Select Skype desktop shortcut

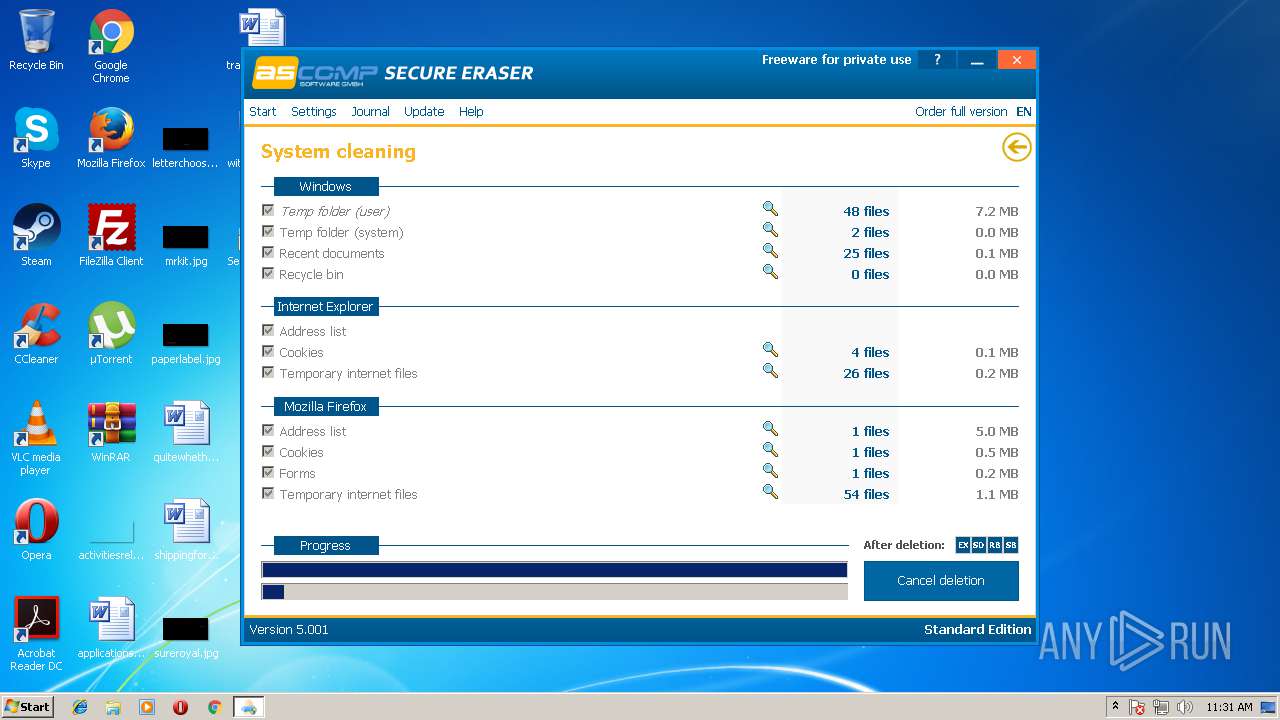(x=36, y=138)
